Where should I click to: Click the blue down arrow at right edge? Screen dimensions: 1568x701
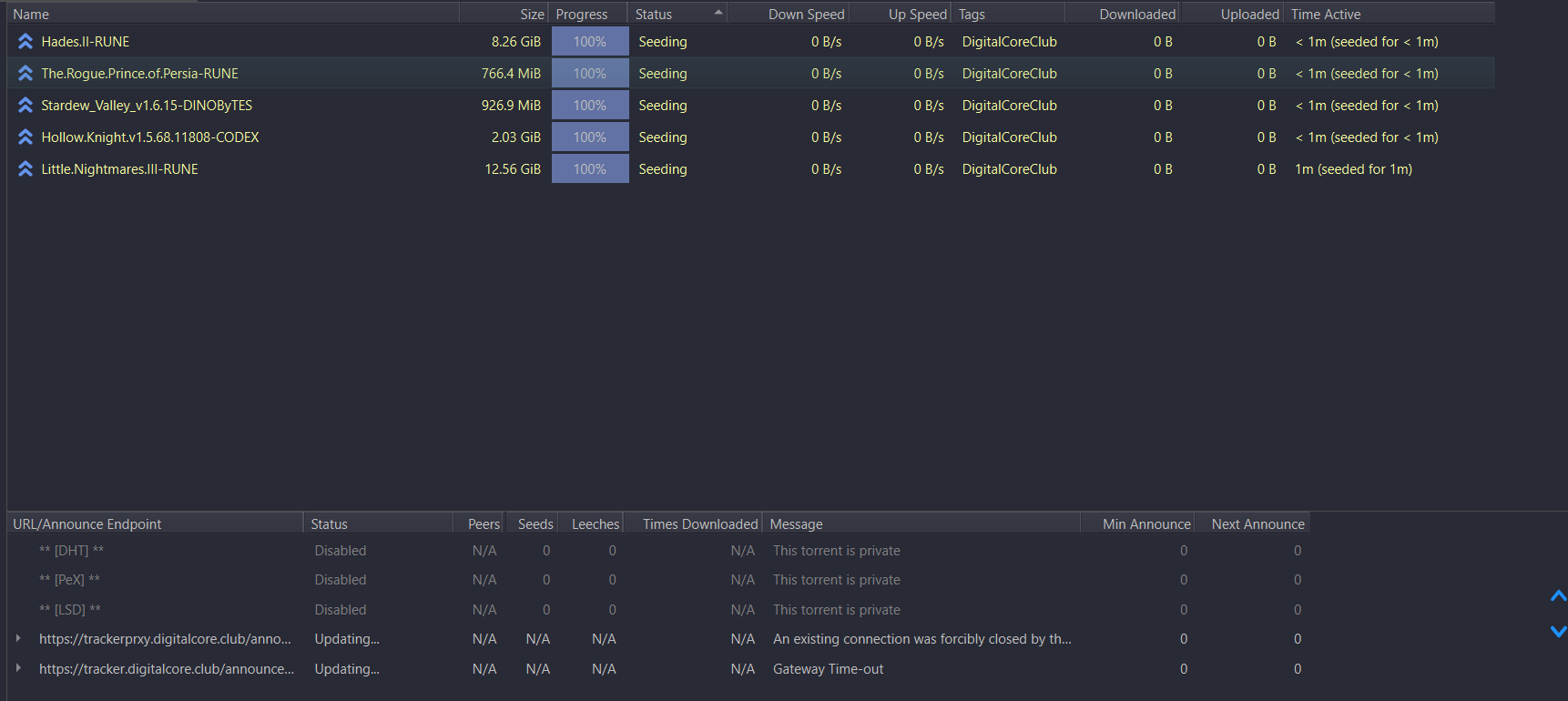click(1558, 631)
